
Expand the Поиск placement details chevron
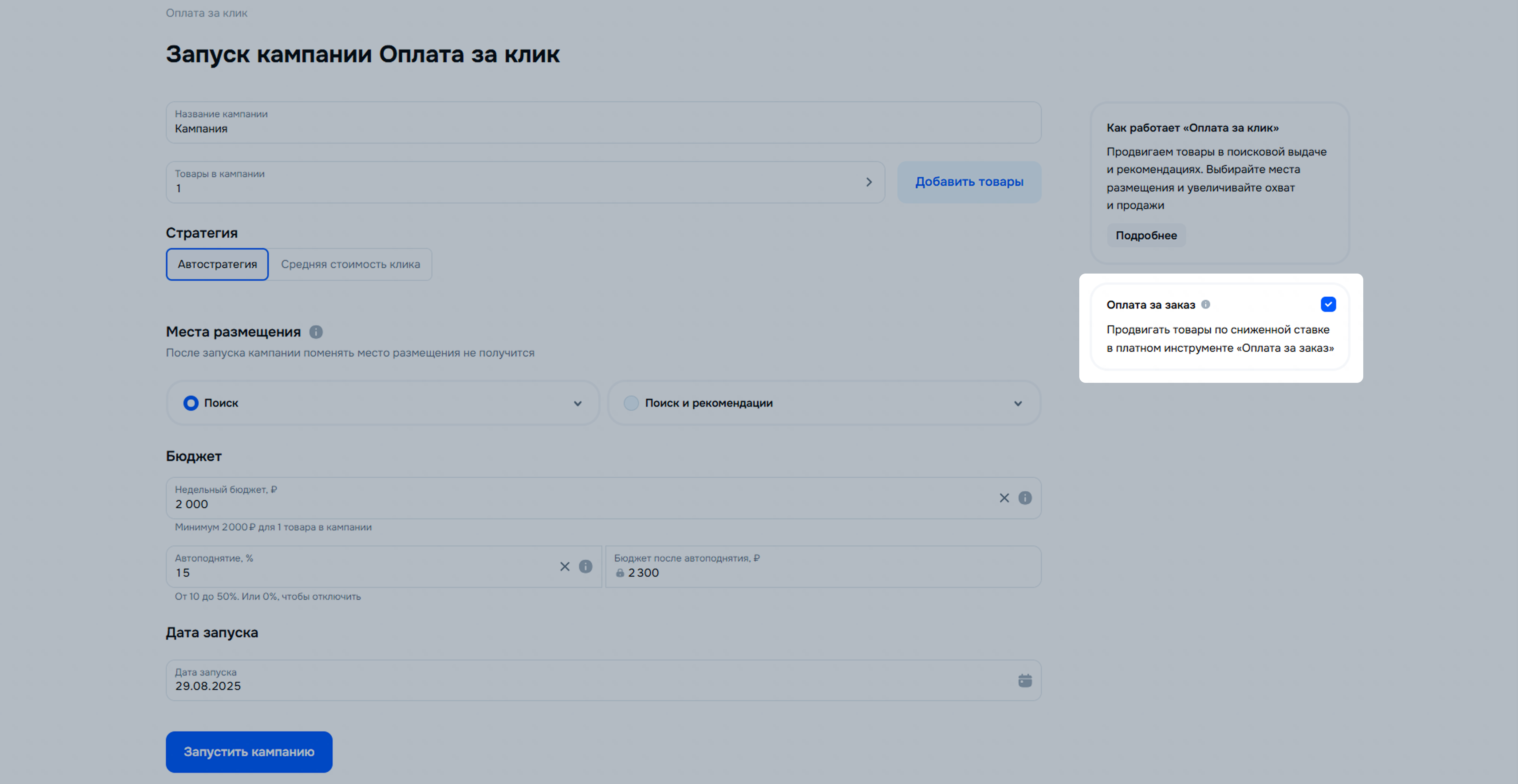pyautogui.click(x=578, y=404)
